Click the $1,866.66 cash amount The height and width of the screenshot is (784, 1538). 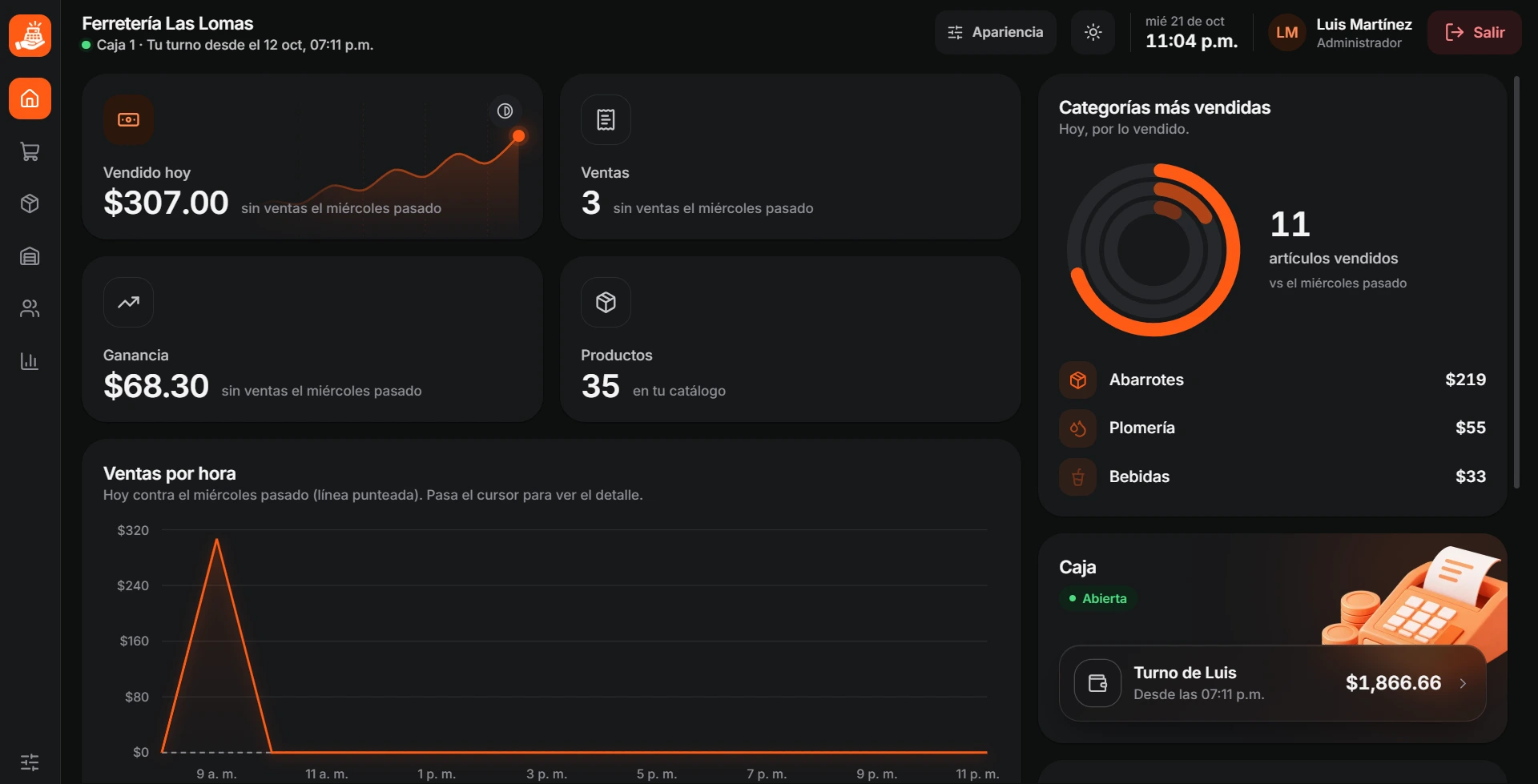(x=1393, y=683)
